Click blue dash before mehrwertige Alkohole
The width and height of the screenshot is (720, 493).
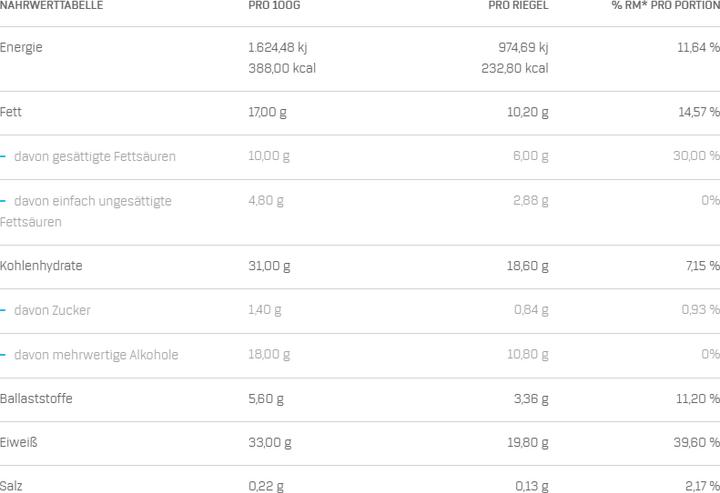point(3,355)
